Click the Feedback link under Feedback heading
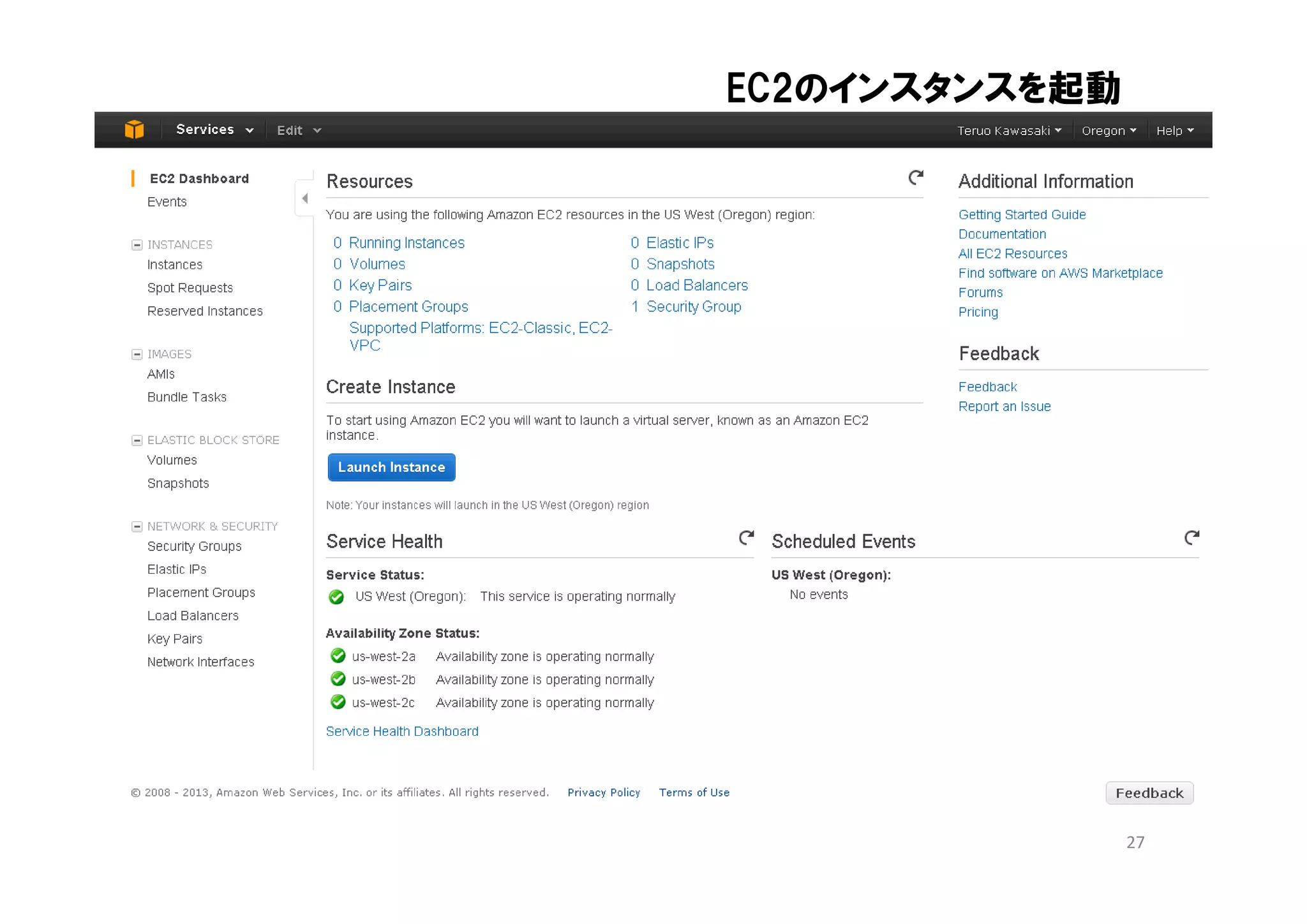This screenshot has height=924, width=1307. (x=987, y=387)
